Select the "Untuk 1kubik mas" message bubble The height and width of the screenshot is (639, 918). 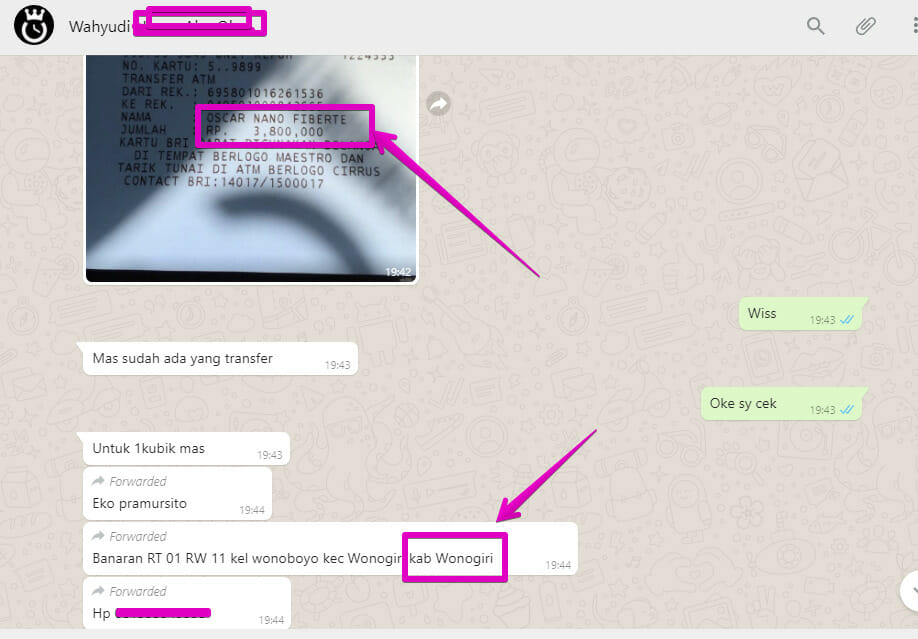point(148,448)
